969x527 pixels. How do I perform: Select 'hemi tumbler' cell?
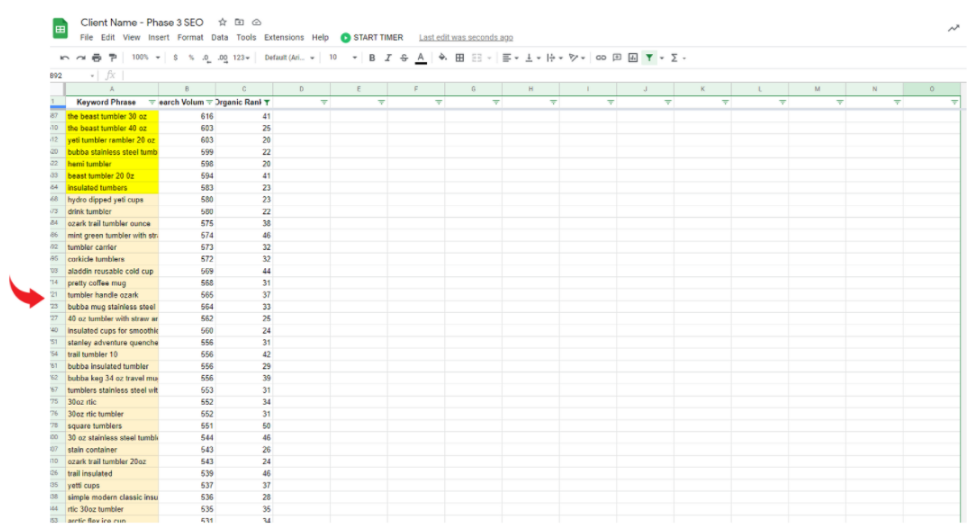pyautogui.click(x=112, y=164)
